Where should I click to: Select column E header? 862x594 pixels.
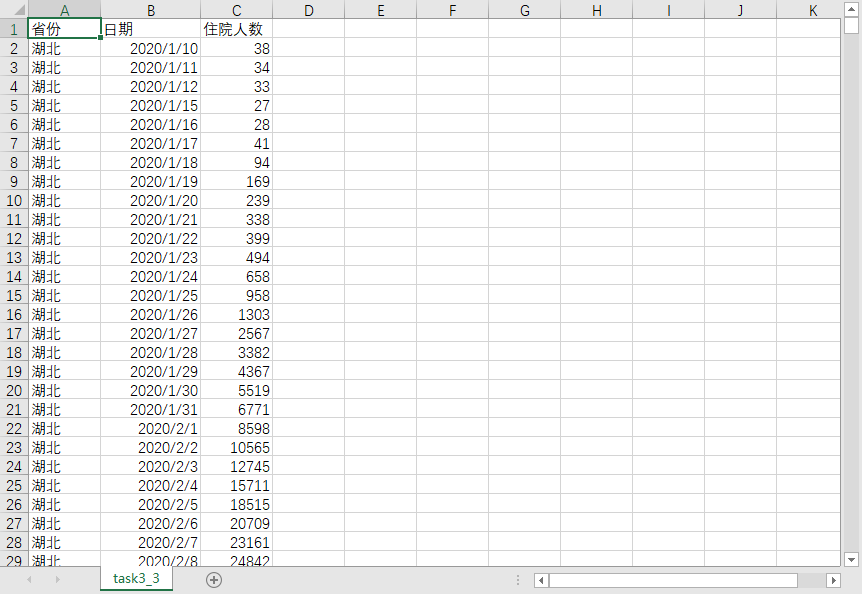click(380, 10)
